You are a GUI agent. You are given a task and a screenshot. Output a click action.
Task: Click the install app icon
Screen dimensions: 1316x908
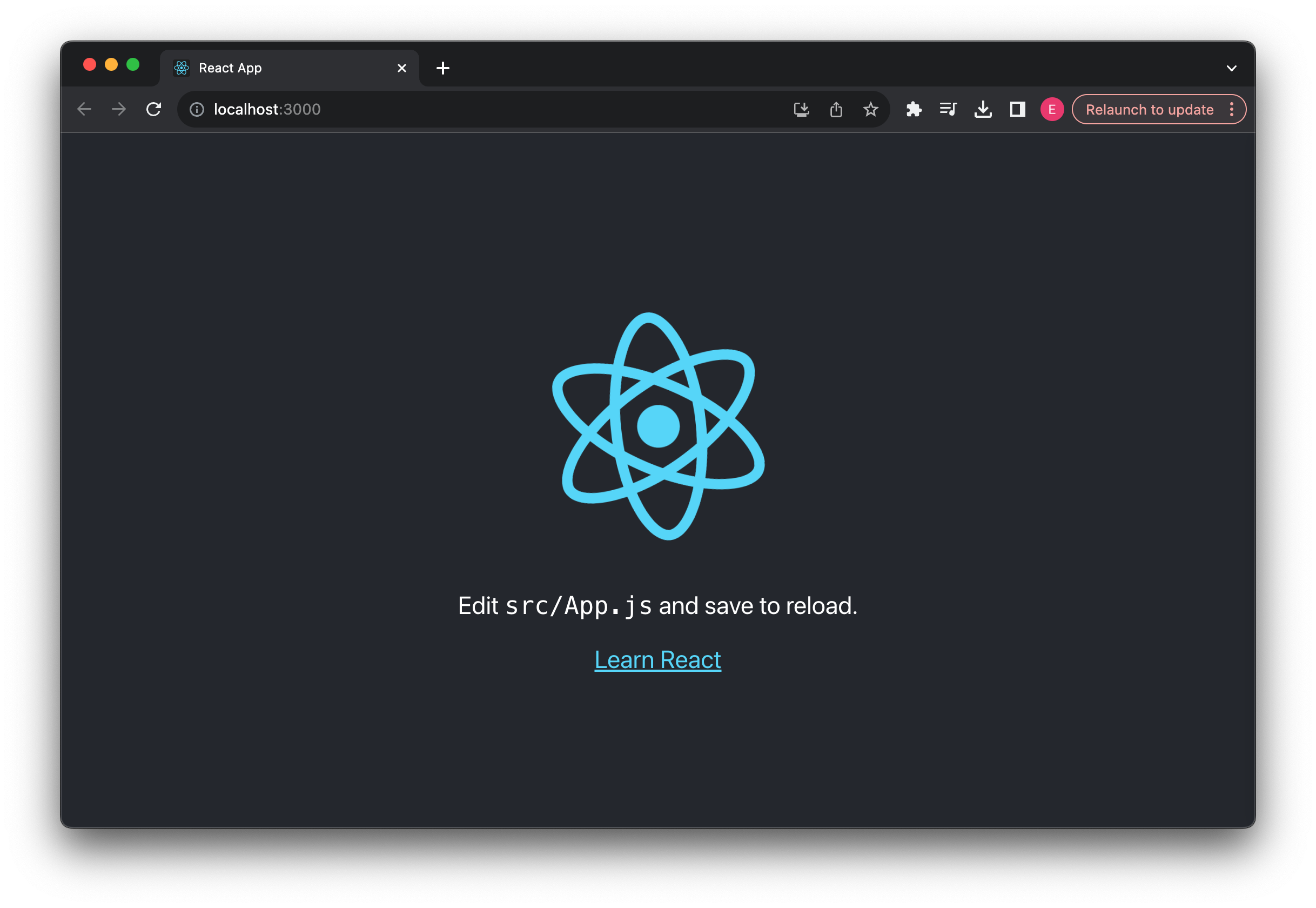click(x=801, y=109)
